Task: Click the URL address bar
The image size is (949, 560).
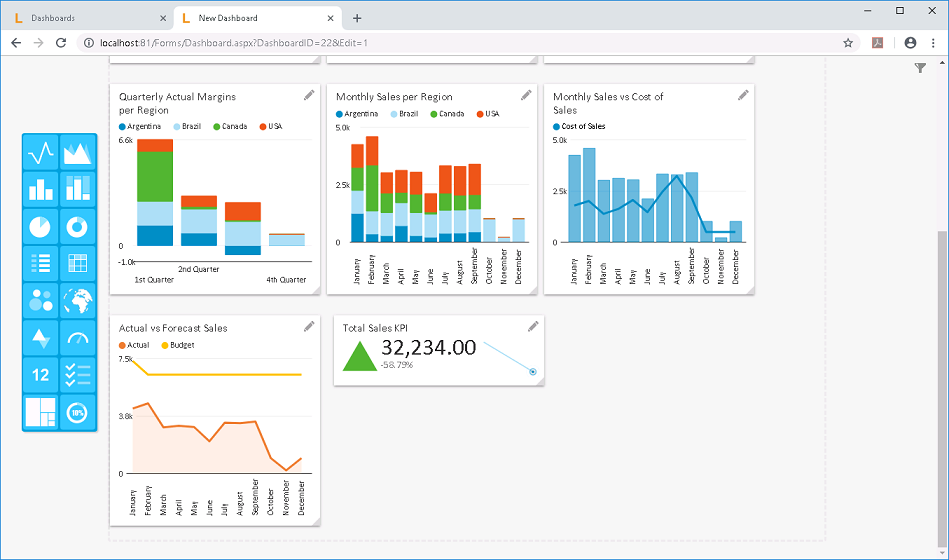Action: (x=450, y=43)
